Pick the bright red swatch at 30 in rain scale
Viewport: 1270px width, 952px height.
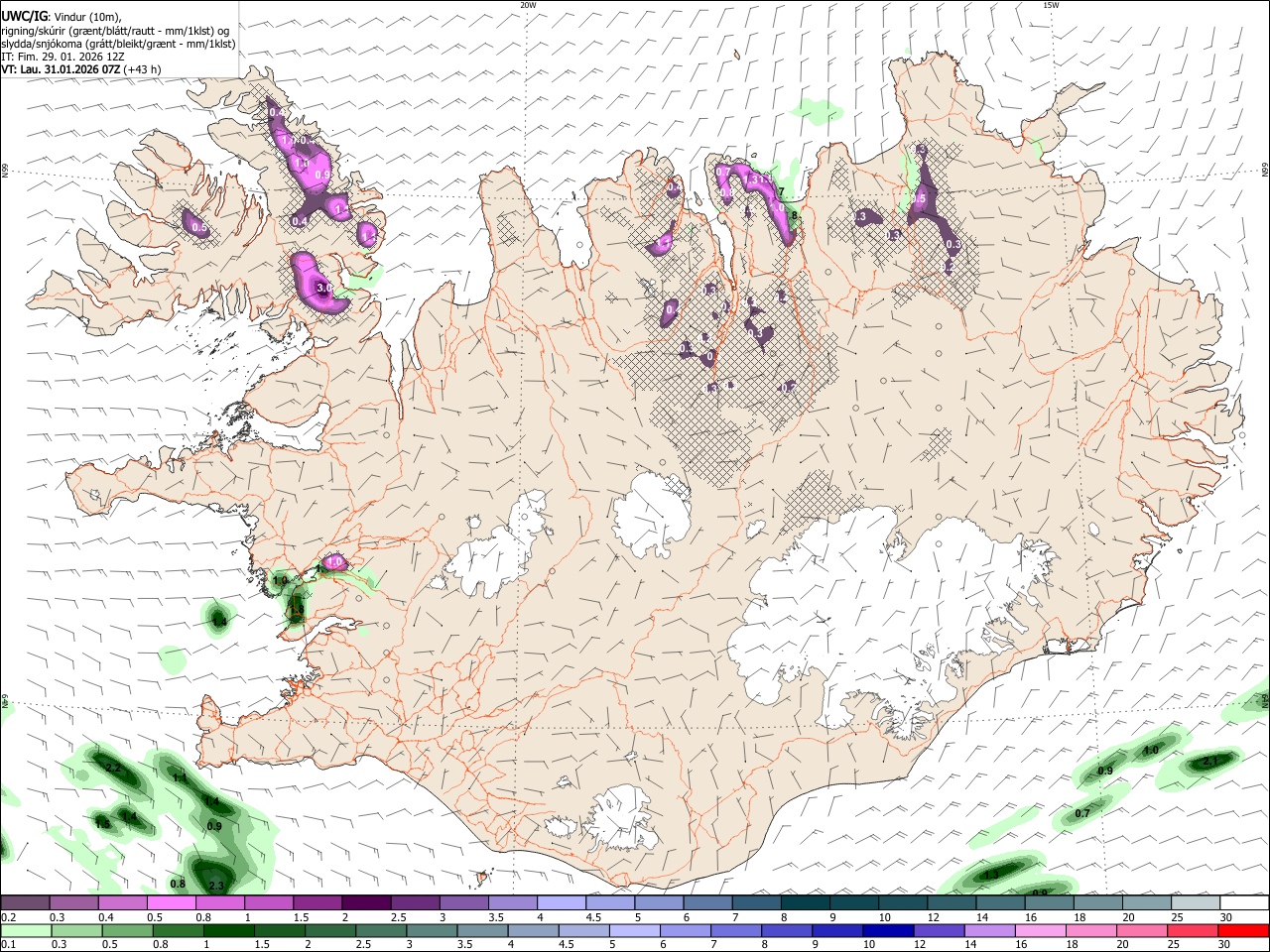[x=1243, y=930]
